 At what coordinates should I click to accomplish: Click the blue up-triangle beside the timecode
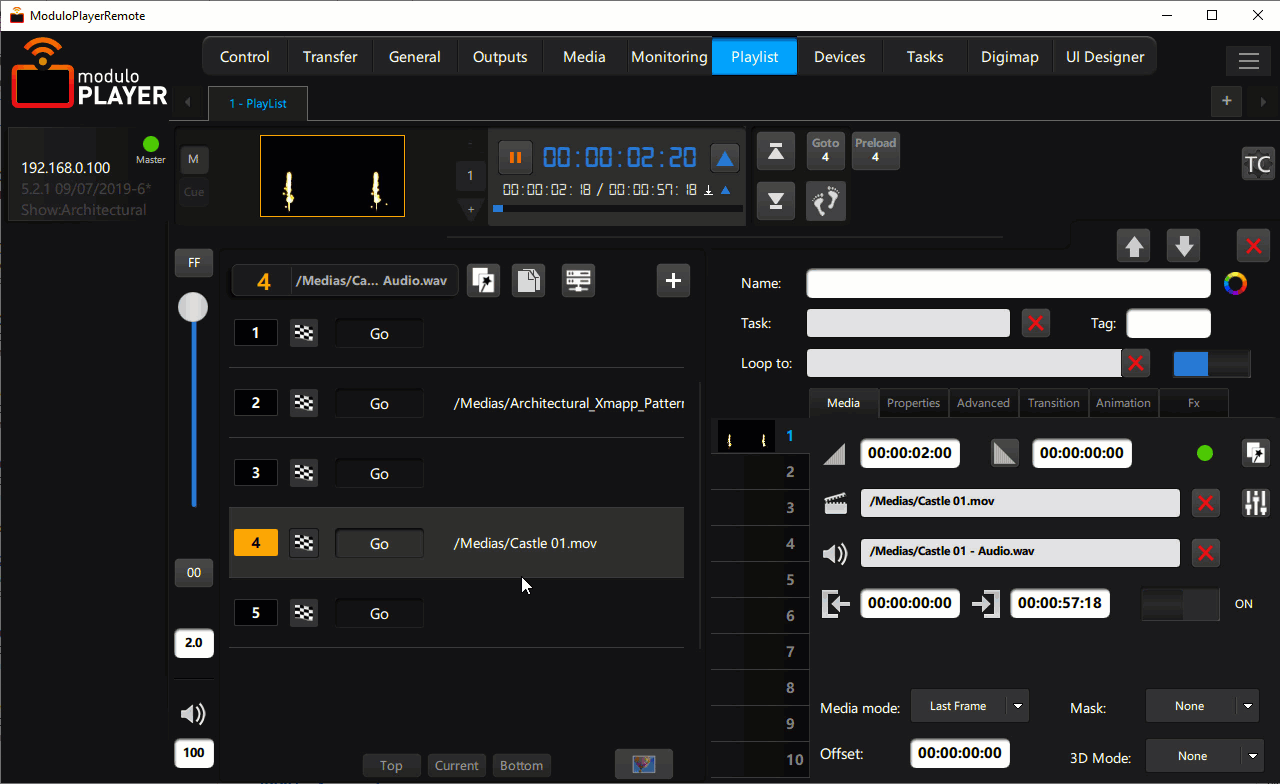pos(725,158)
